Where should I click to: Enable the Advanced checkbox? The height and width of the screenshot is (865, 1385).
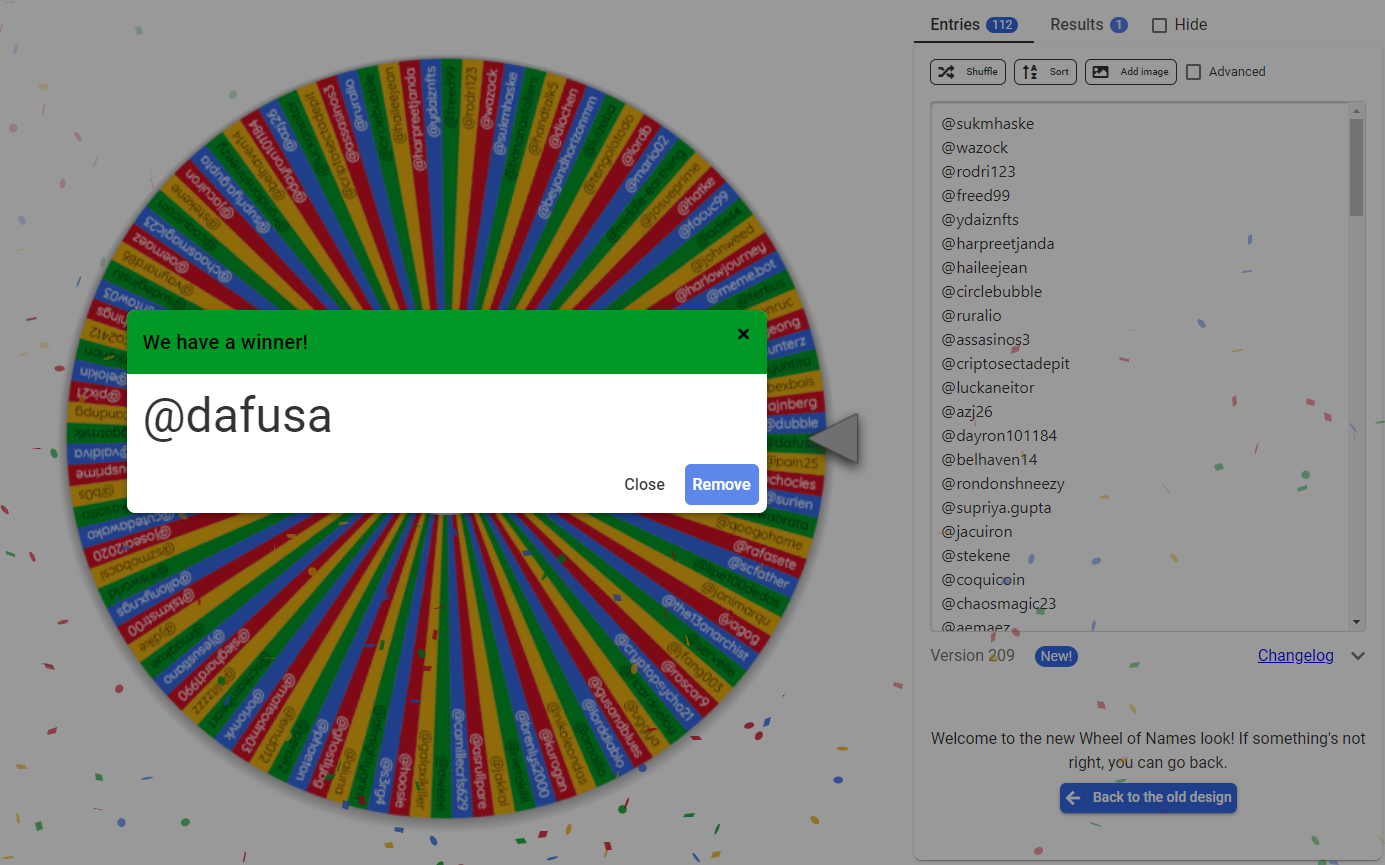(x=1193, y=72)
